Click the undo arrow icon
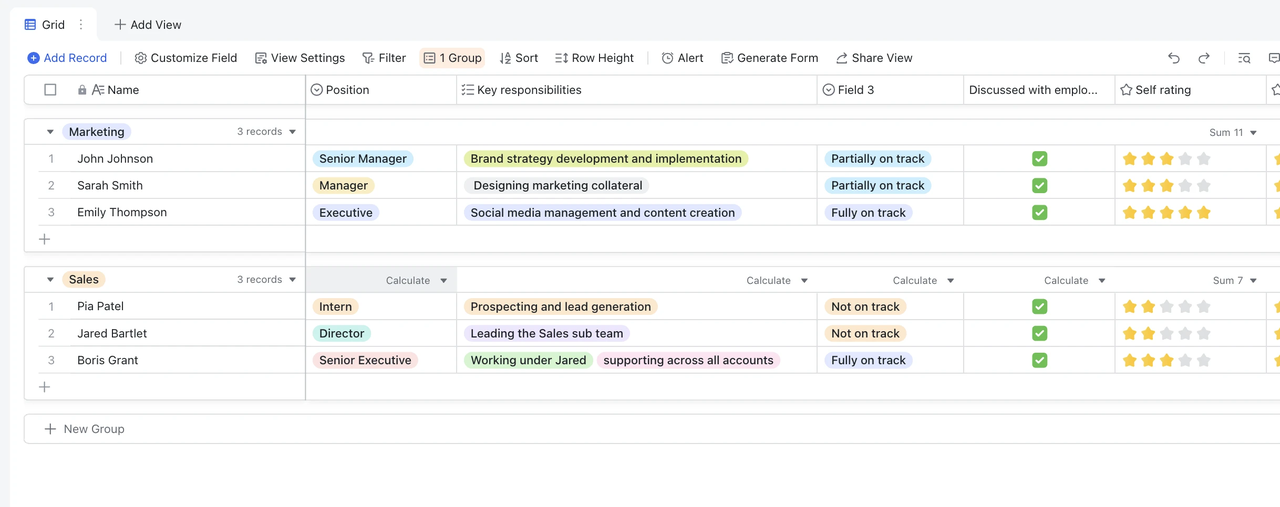The image size is (1280, 507). (x=1174, y=58)
